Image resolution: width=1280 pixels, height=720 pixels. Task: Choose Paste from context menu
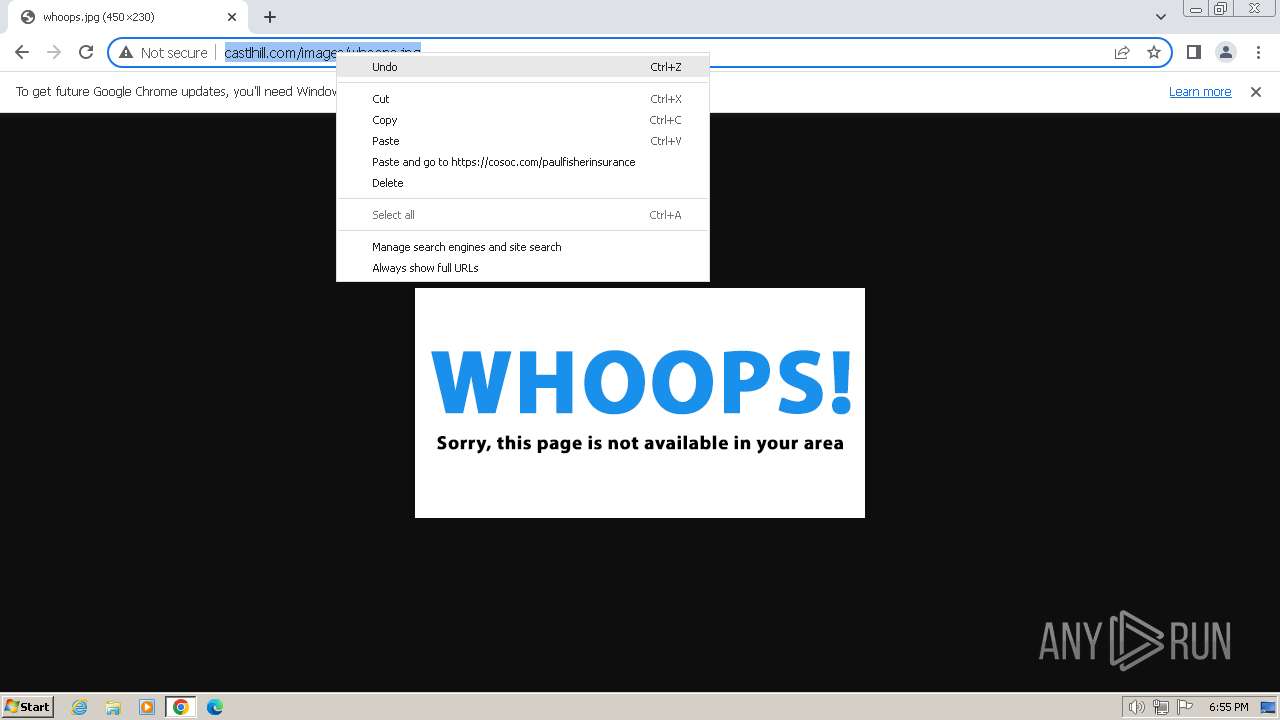523,141
